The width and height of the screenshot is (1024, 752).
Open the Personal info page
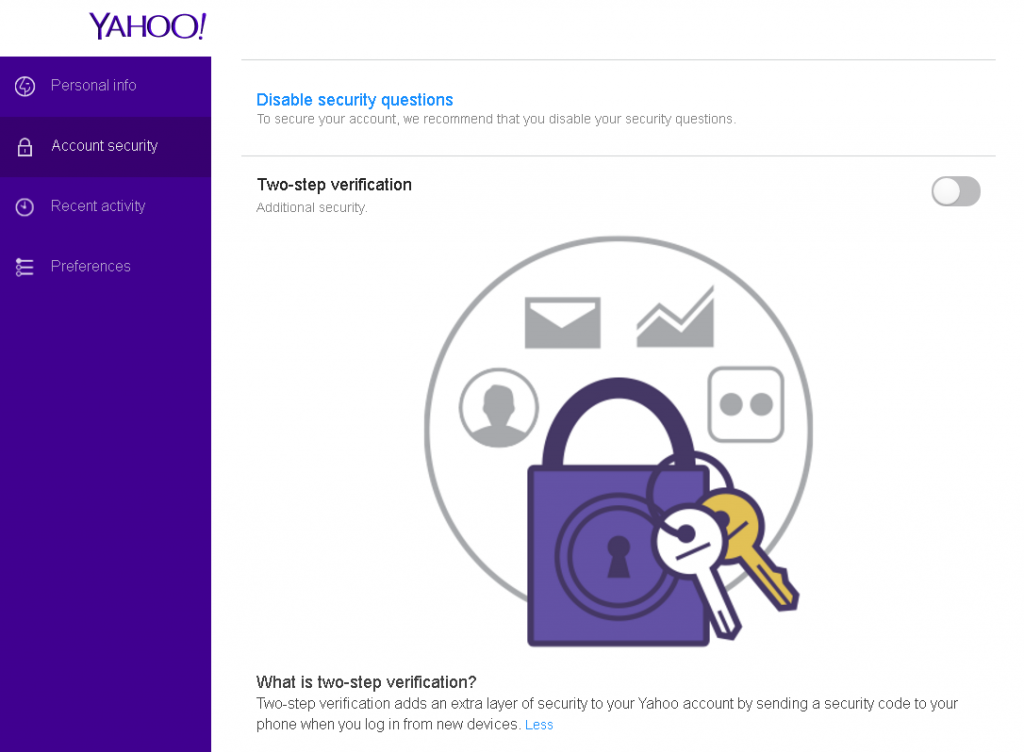point(93,86)
